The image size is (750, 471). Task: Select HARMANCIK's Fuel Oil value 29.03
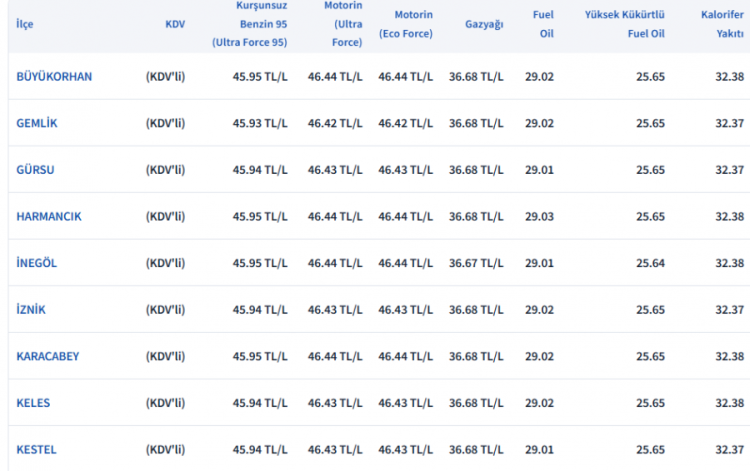pos(539,216)
